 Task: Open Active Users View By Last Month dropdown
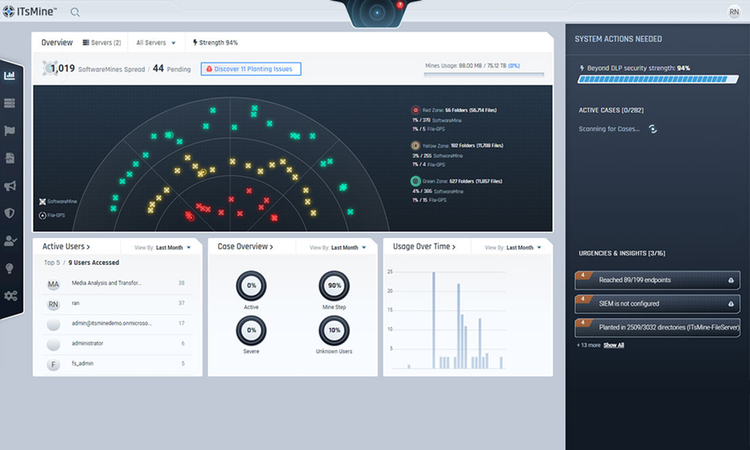(x=163, y=248)
